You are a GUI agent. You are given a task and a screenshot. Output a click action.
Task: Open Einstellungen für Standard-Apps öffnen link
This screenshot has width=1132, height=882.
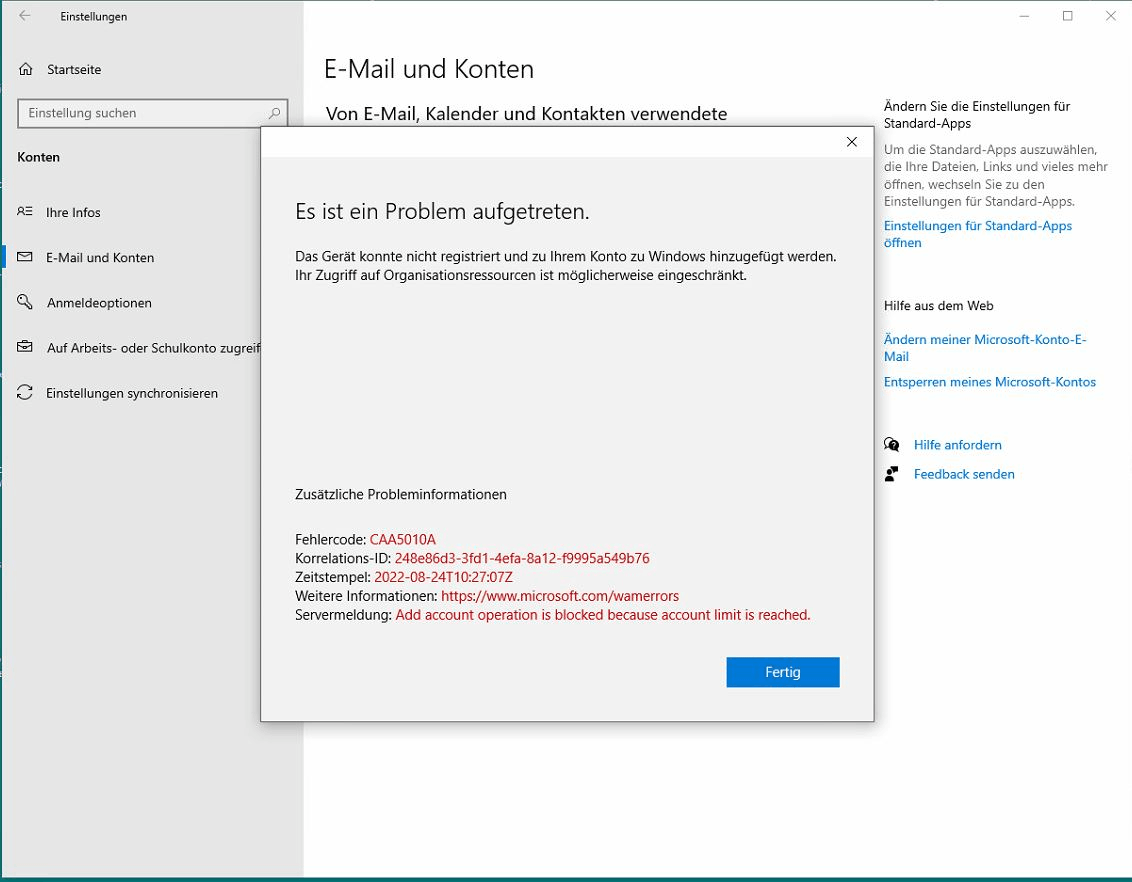(978, 234)
